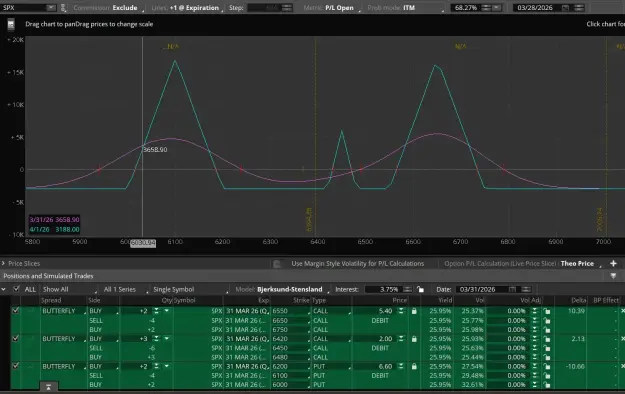Open Theo Price calculation dropdown
625x394 pixels.
(581, 263)
